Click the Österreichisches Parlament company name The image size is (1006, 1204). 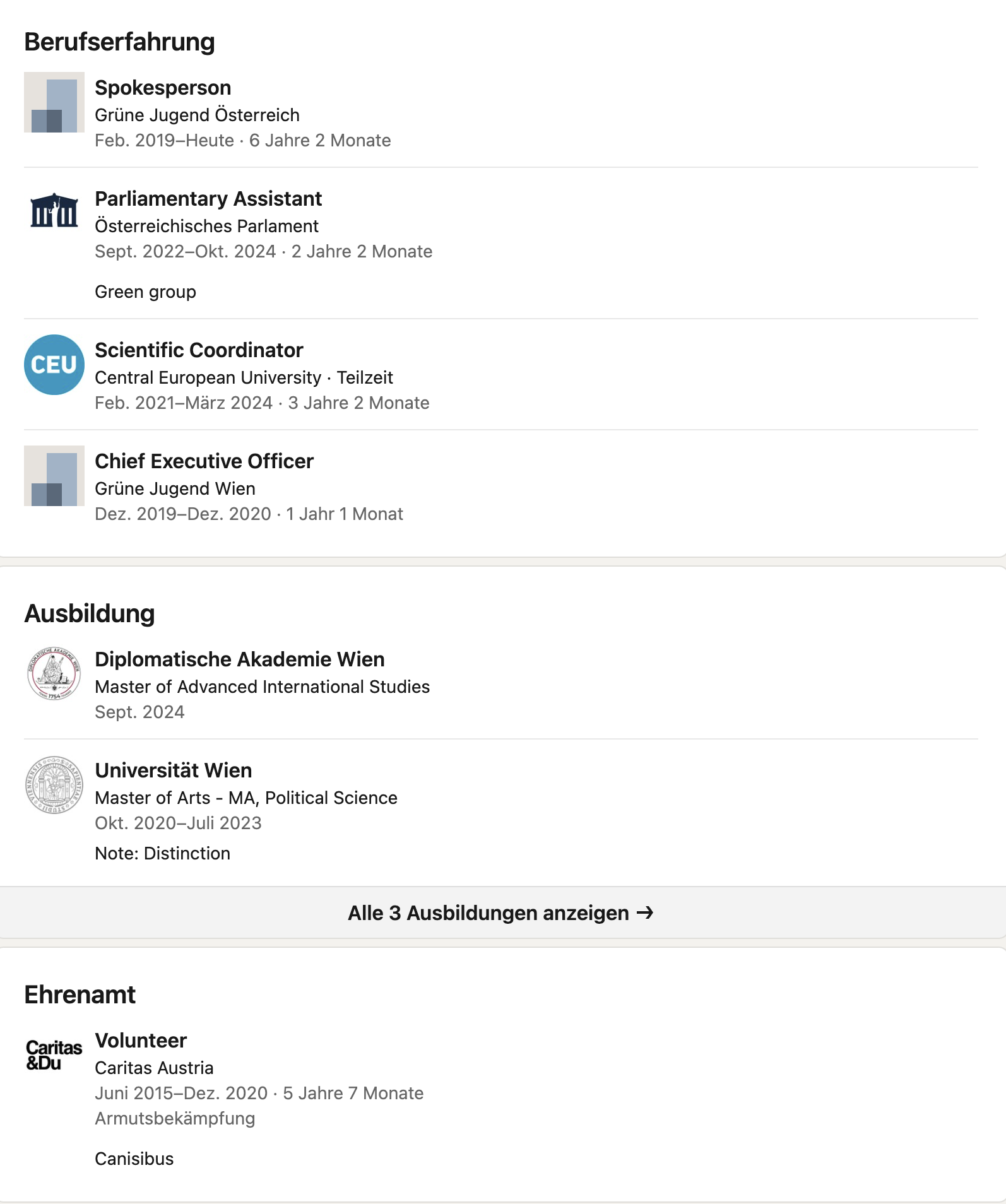[206, 226]
